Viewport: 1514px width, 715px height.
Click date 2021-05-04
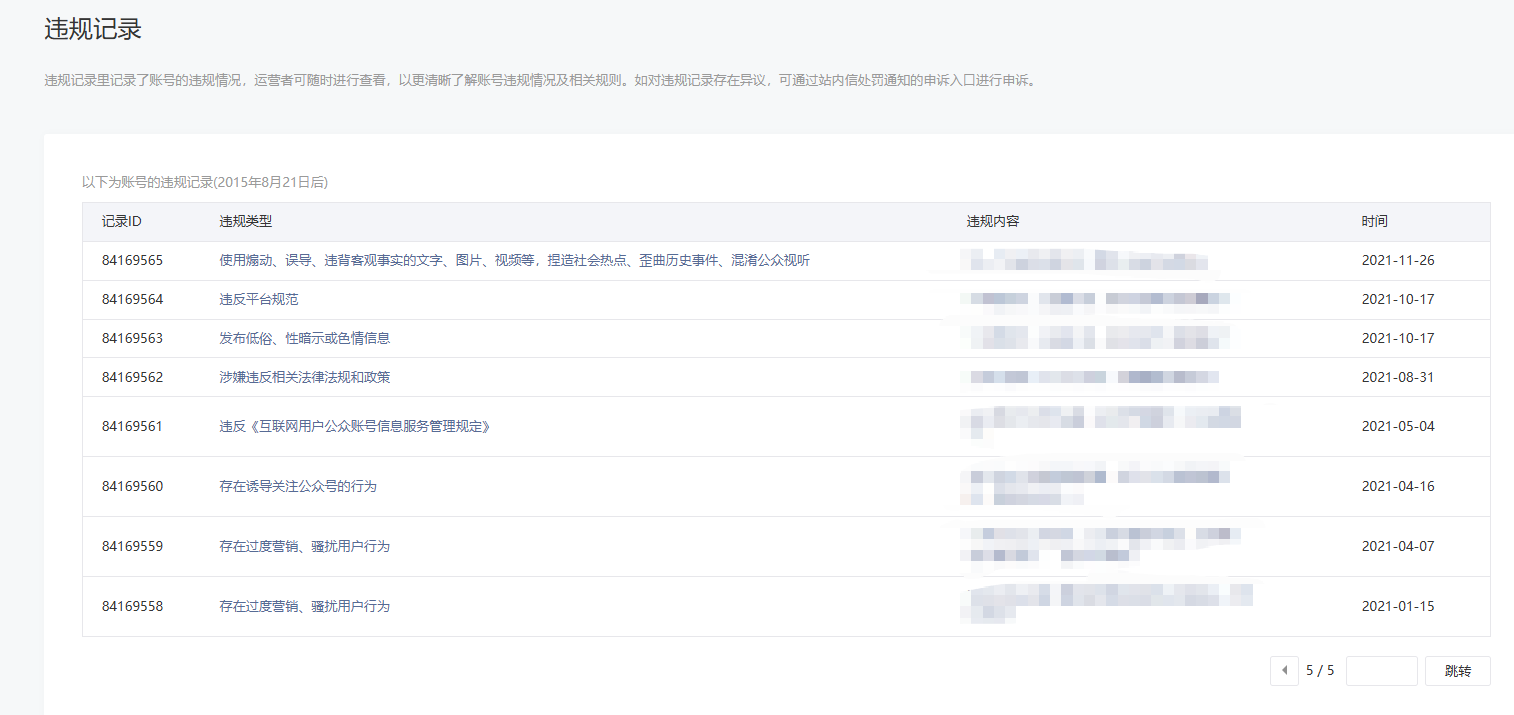(1398, 426)
